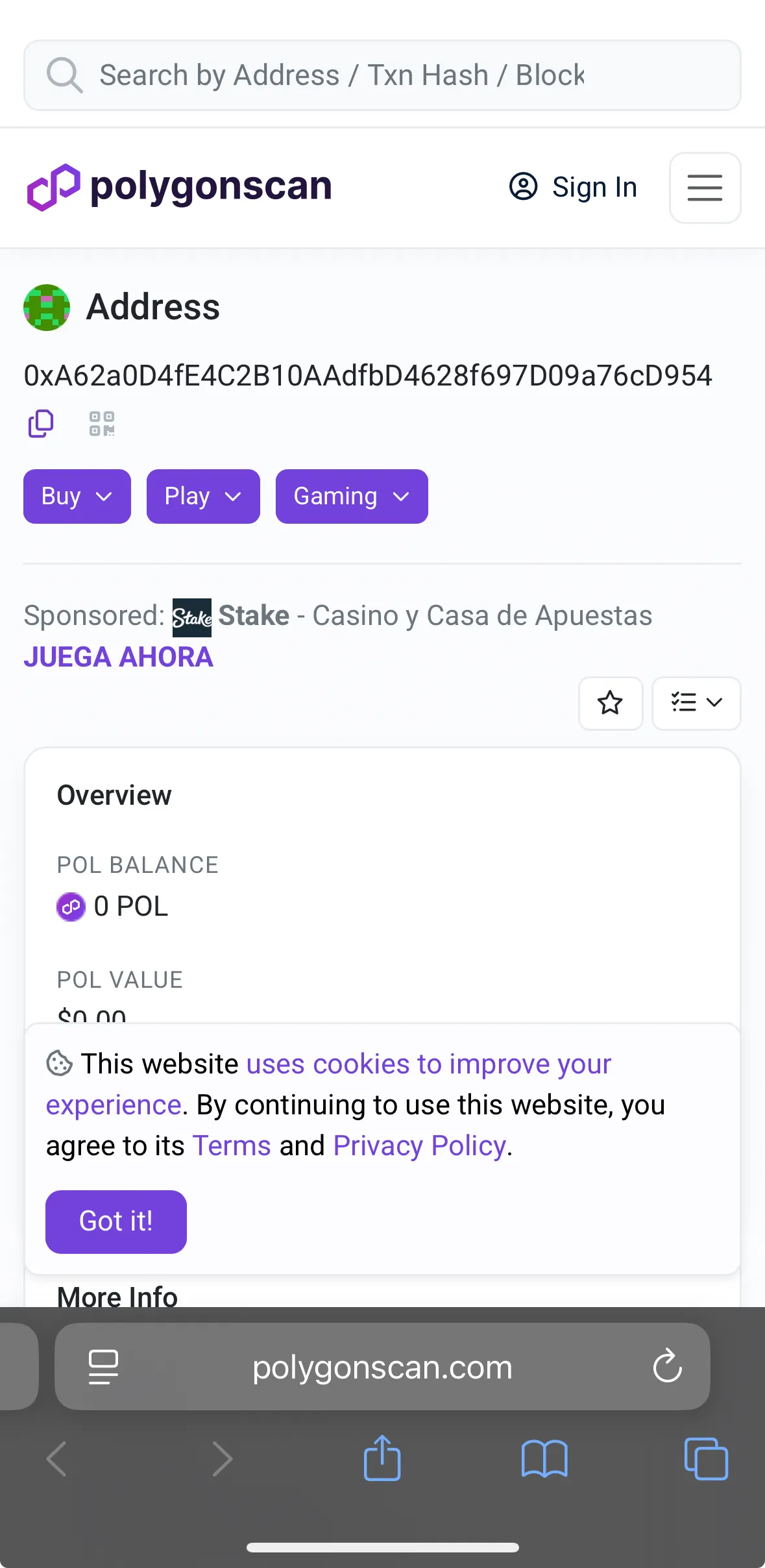Expand the Buy dropdown
765x1568 pixels.
pos(77,496)
